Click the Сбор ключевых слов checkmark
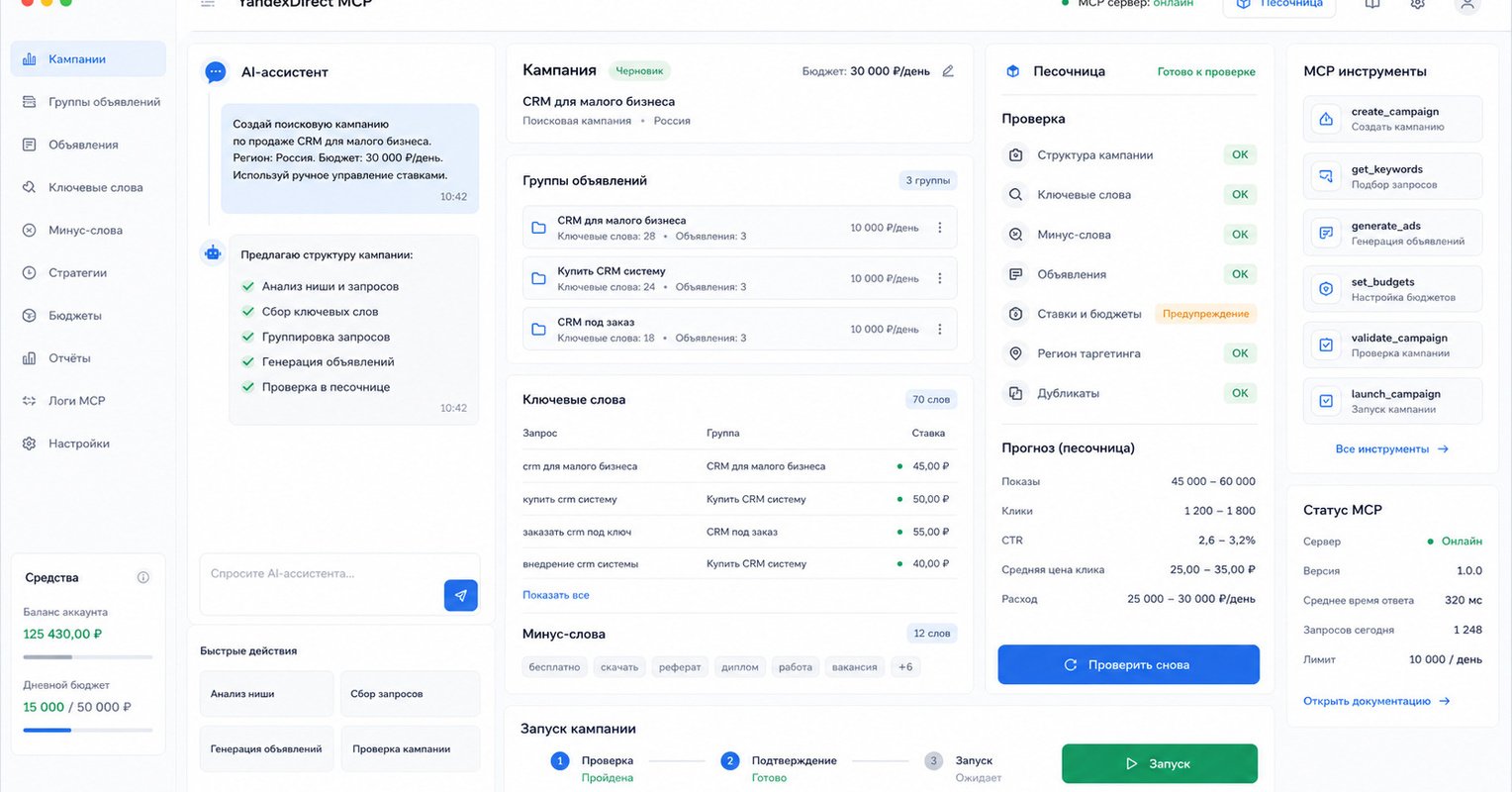This screenshot has height=792, width=1512. [248, 312]
